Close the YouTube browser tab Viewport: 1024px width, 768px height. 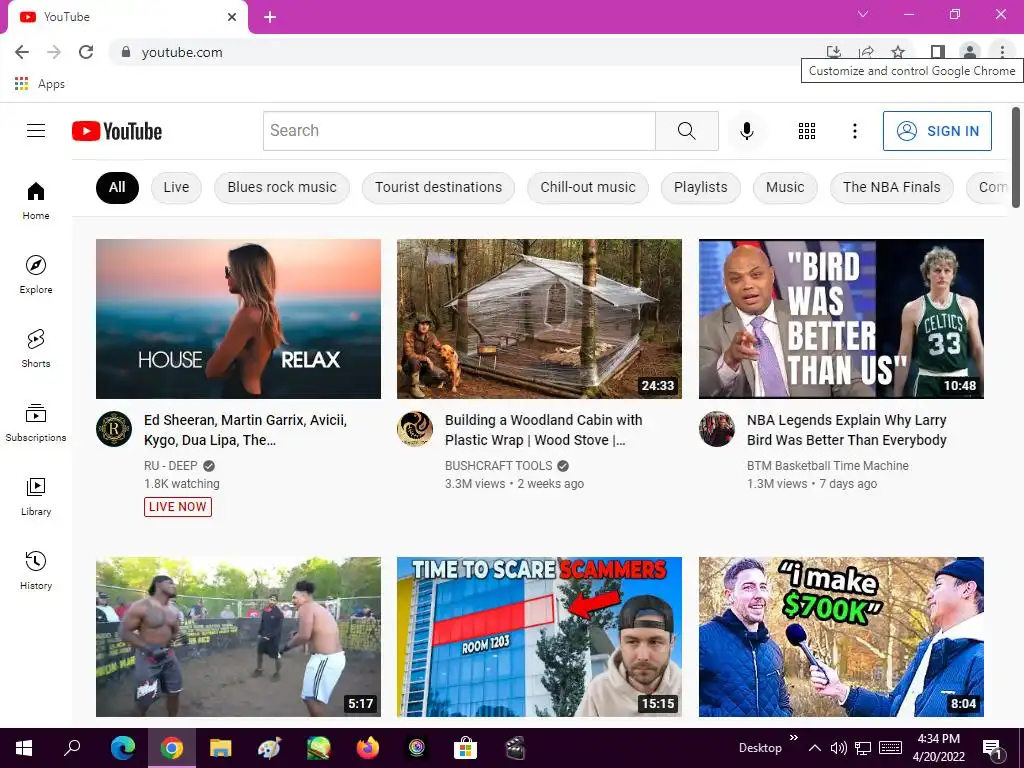click(232, 17)
